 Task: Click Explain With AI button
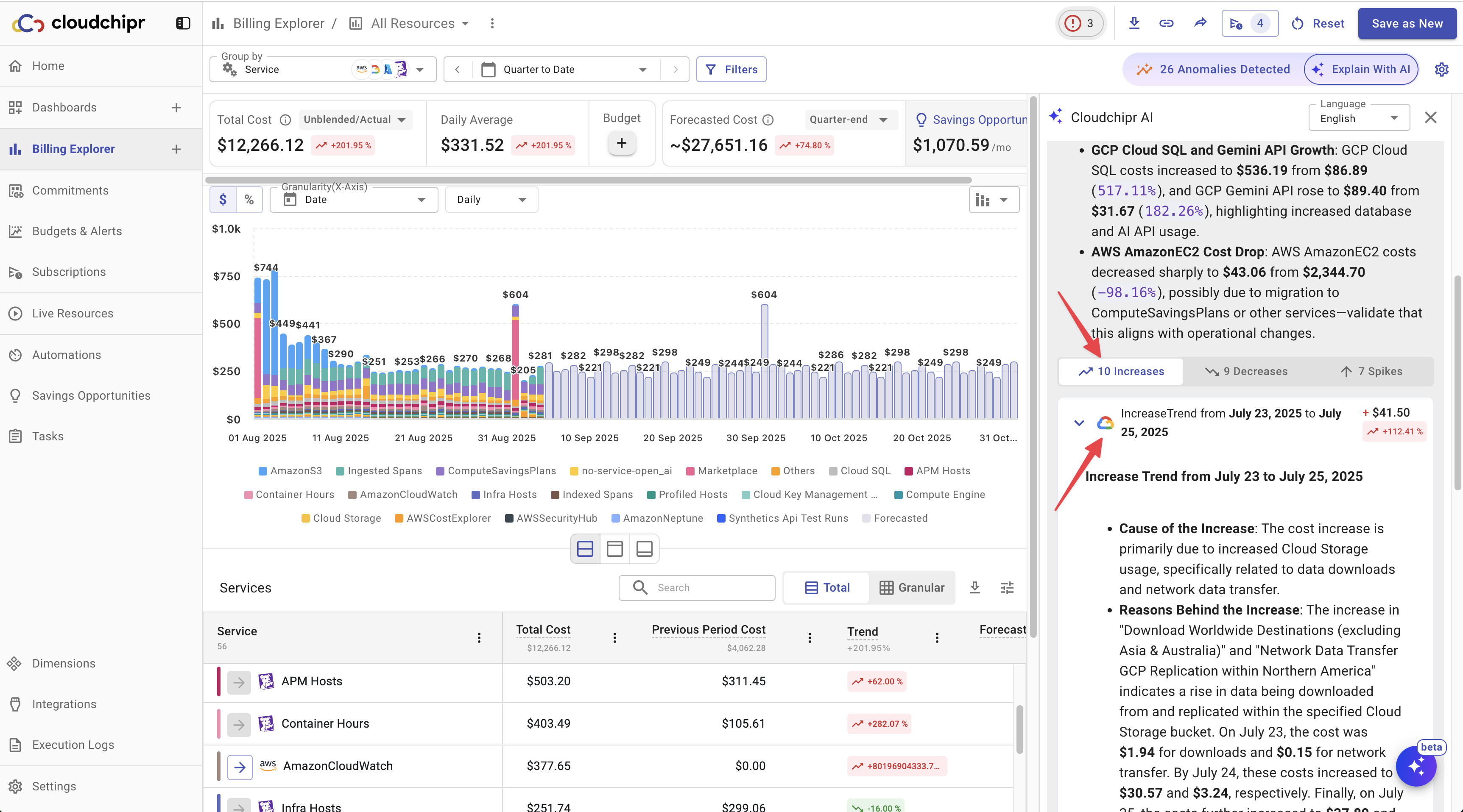coord(1361,69)
